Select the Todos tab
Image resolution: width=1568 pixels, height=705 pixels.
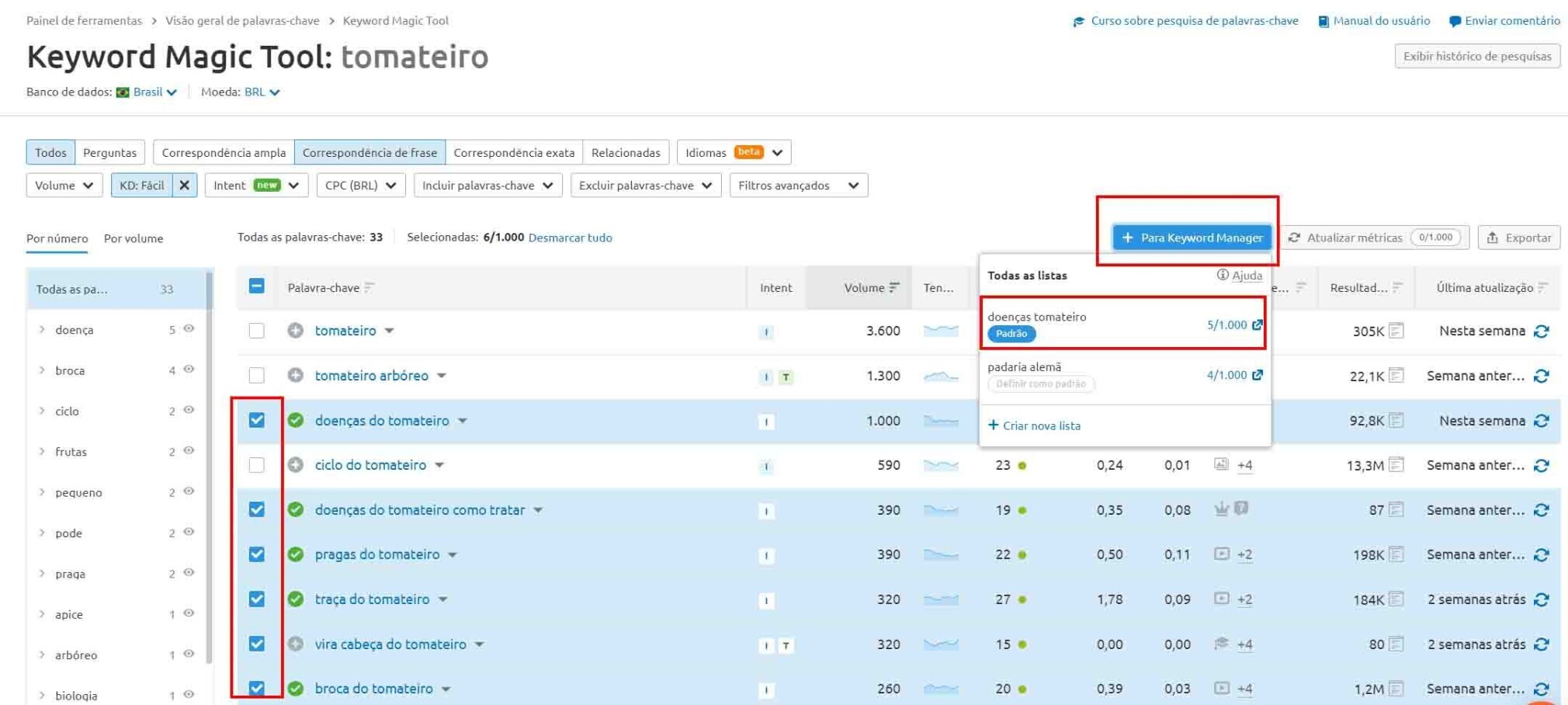50,153
